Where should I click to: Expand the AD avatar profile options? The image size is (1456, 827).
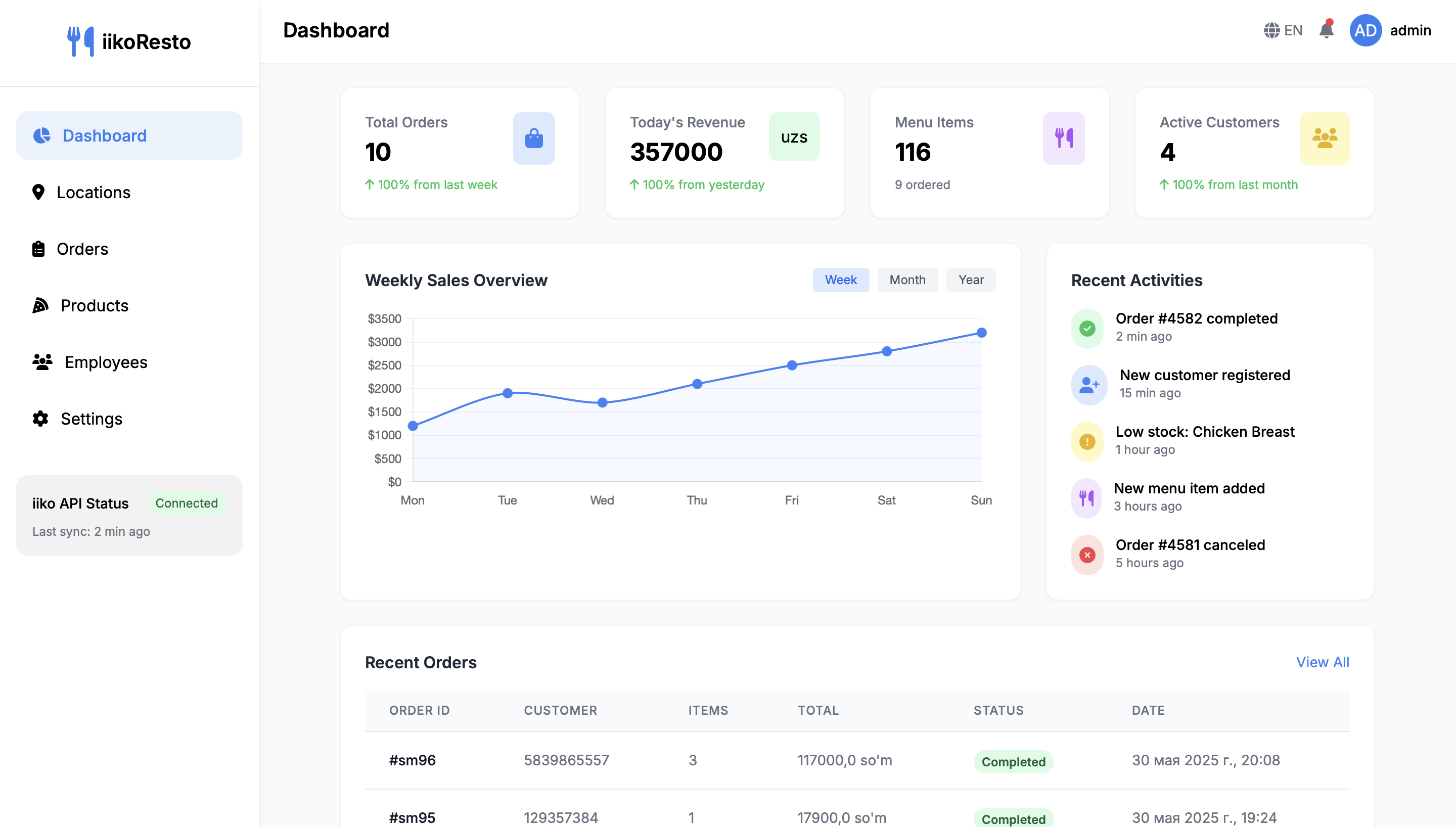(x=1366, y=30)
